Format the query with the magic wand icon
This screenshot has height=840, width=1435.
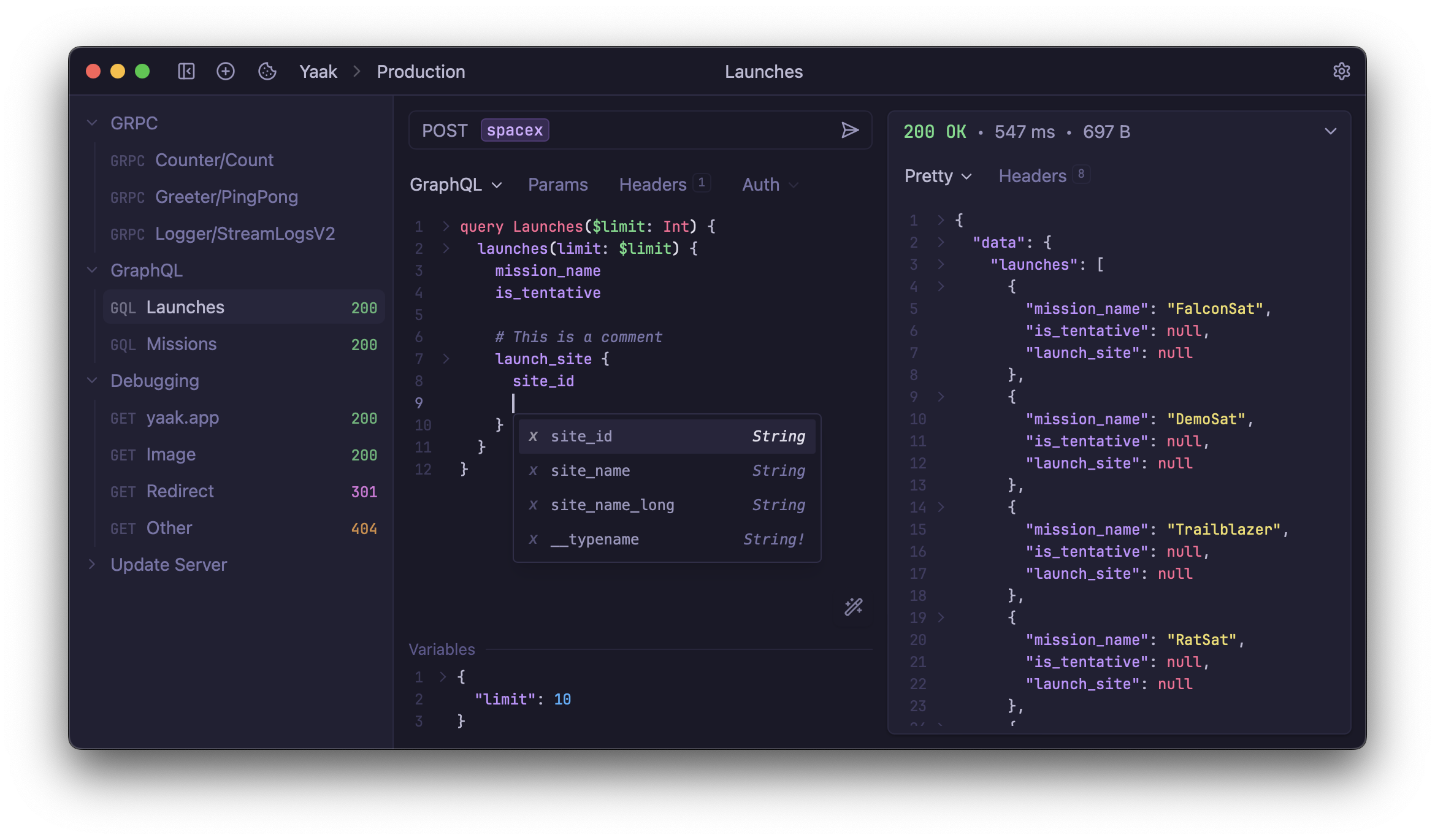[x=853, y=607]
